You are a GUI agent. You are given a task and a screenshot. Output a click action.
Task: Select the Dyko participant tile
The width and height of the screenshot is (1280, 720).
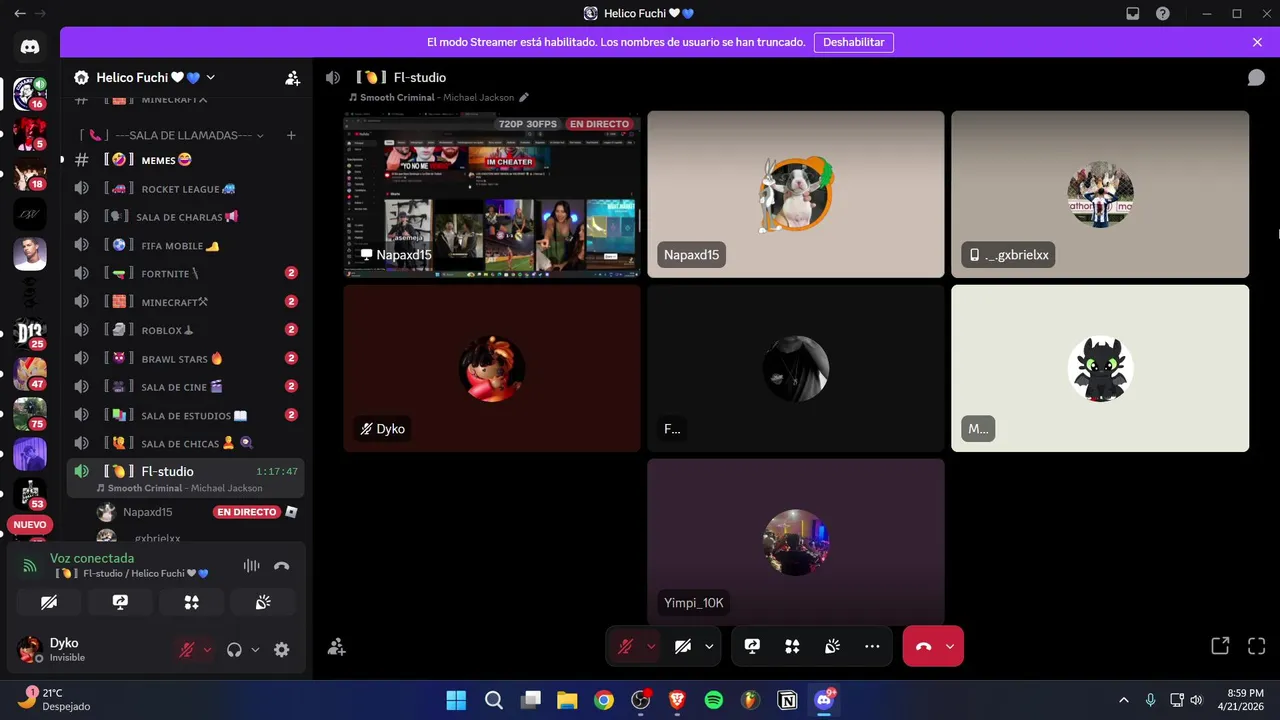[x=492, y=368]
